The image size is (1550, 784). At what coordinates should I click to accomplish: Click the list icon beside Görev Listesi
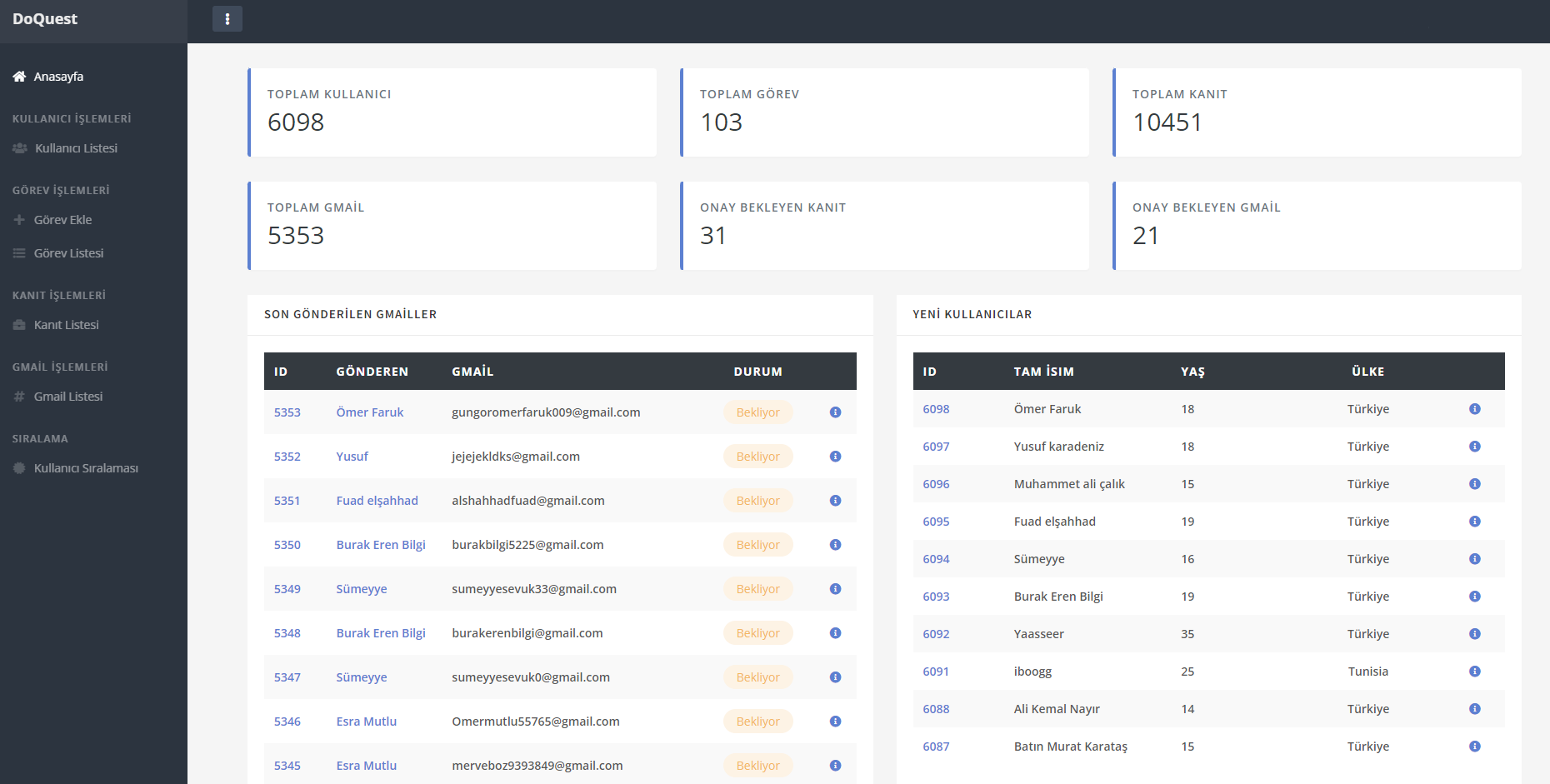[x=19, y=253]
